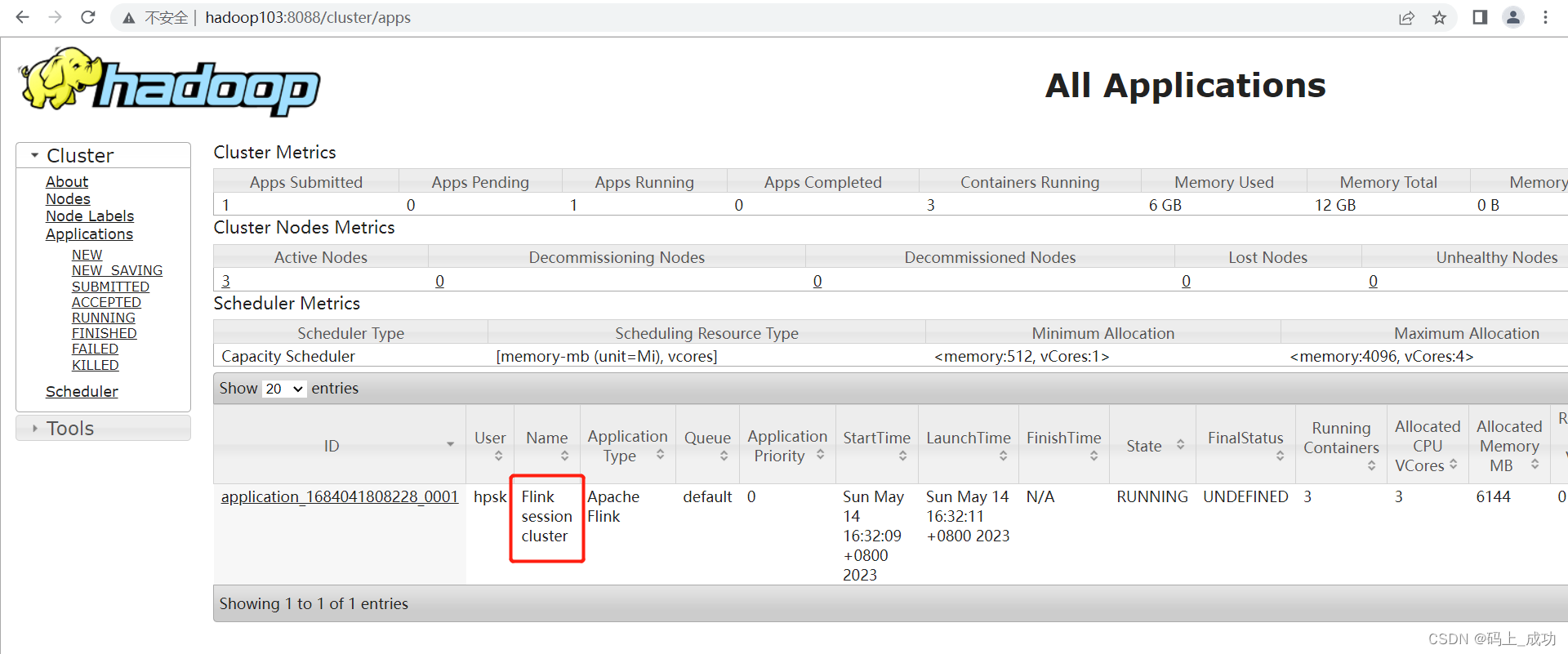This screenshot has height=654, width=1568.
Task: Click the Hadoop elephant logo
Action: point(170,82)
